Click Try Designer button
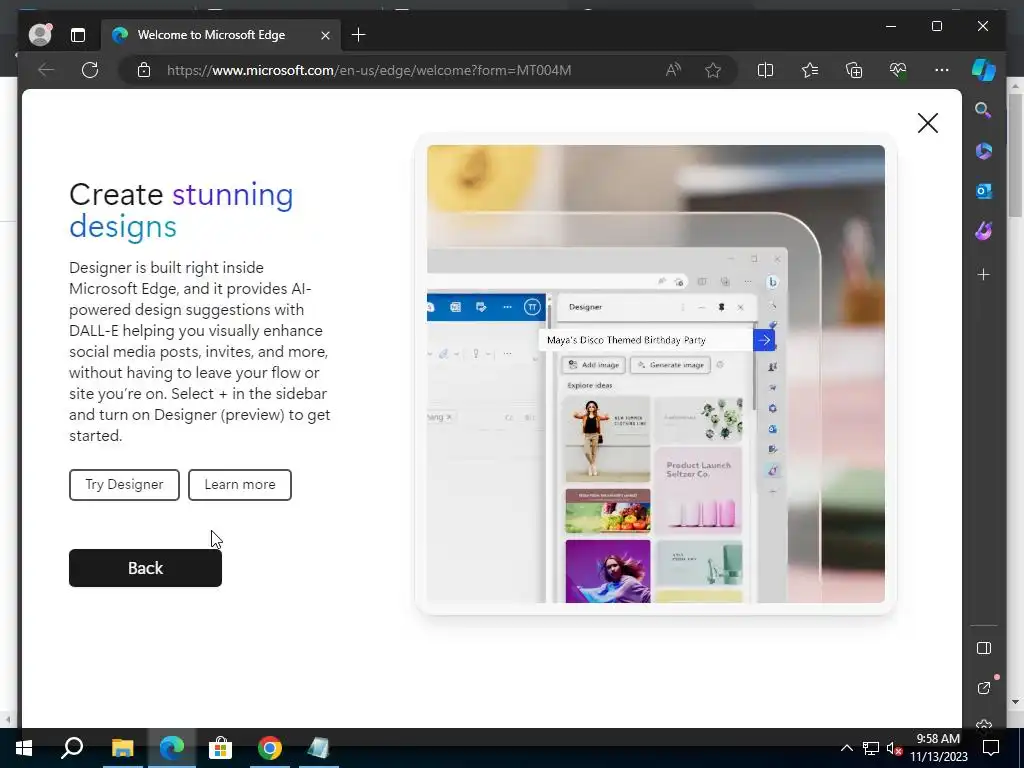This screenshot has width=1024, height=768. pyautogui.click(x=124, y=485)
